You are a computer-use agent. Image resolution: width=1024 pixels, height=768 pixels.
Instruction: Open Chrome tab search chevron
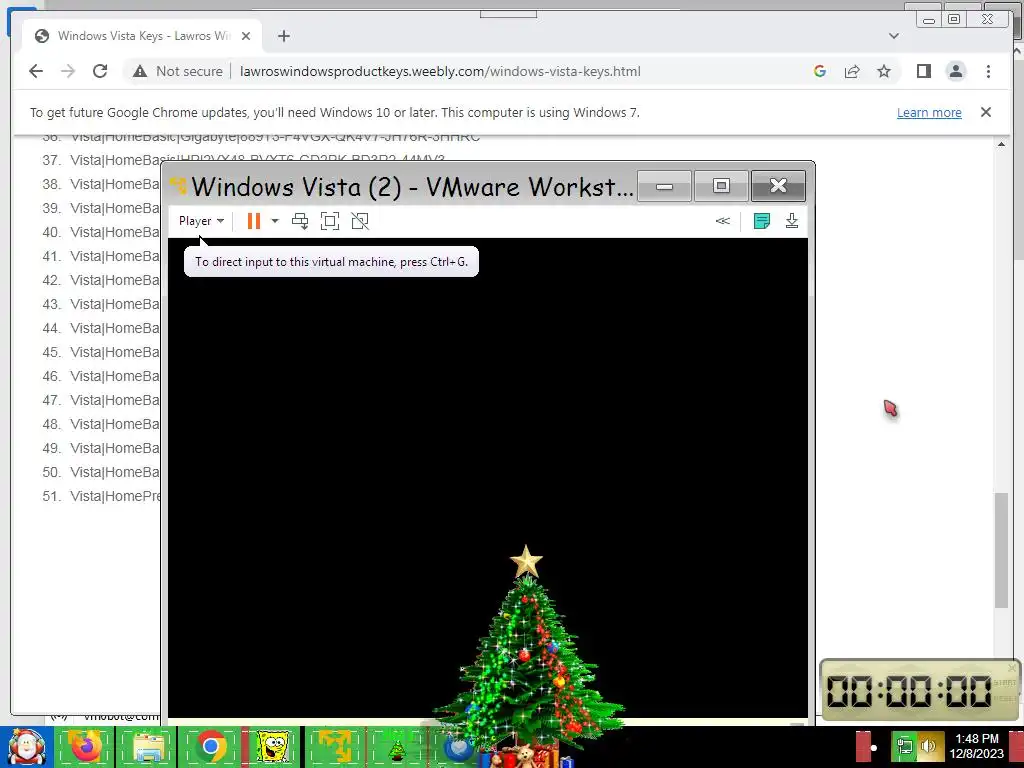pos(894,36)
